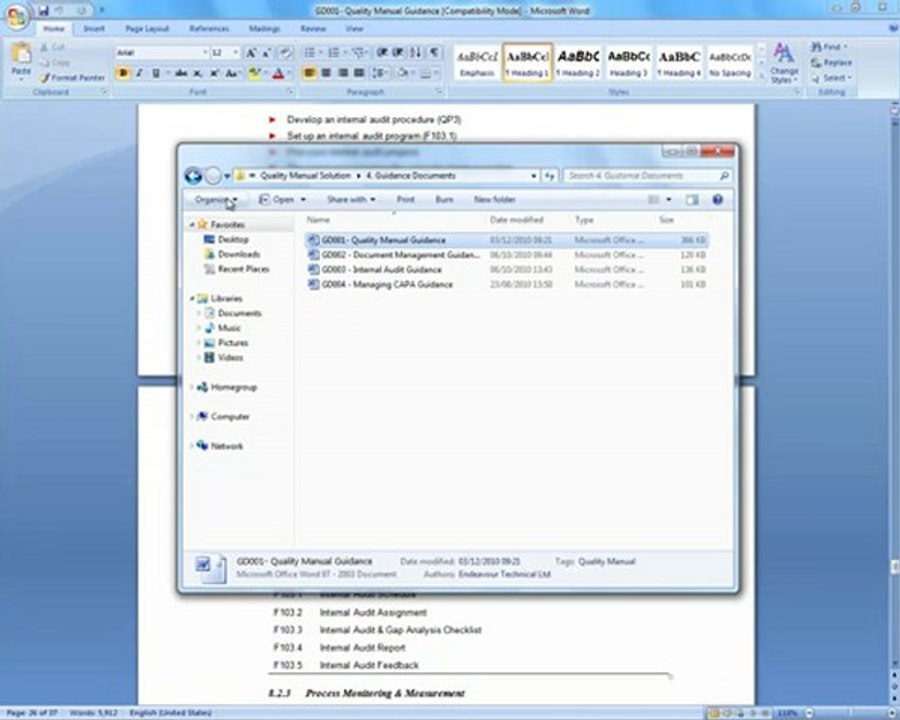900x720 pixels.
Task: Open the Select dropdown in Editing group
Action: [831, 78]
